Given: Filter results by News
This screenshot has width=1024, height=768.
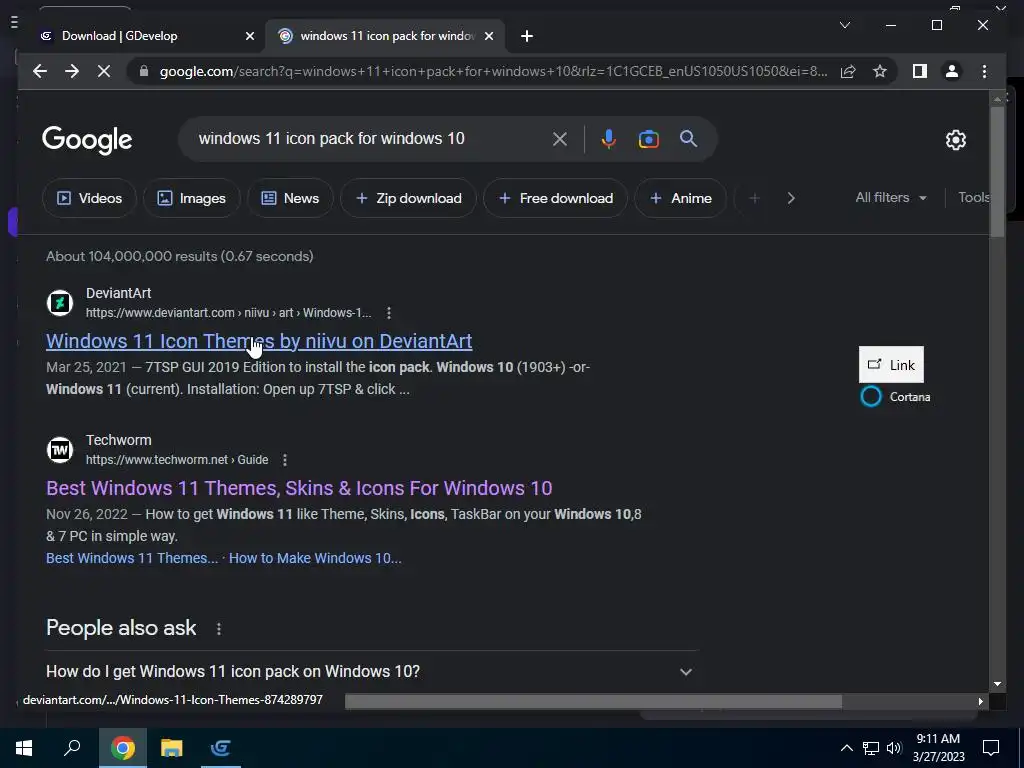Looking at the screenshot, I should pyautogui.click(x=290, y=198).
